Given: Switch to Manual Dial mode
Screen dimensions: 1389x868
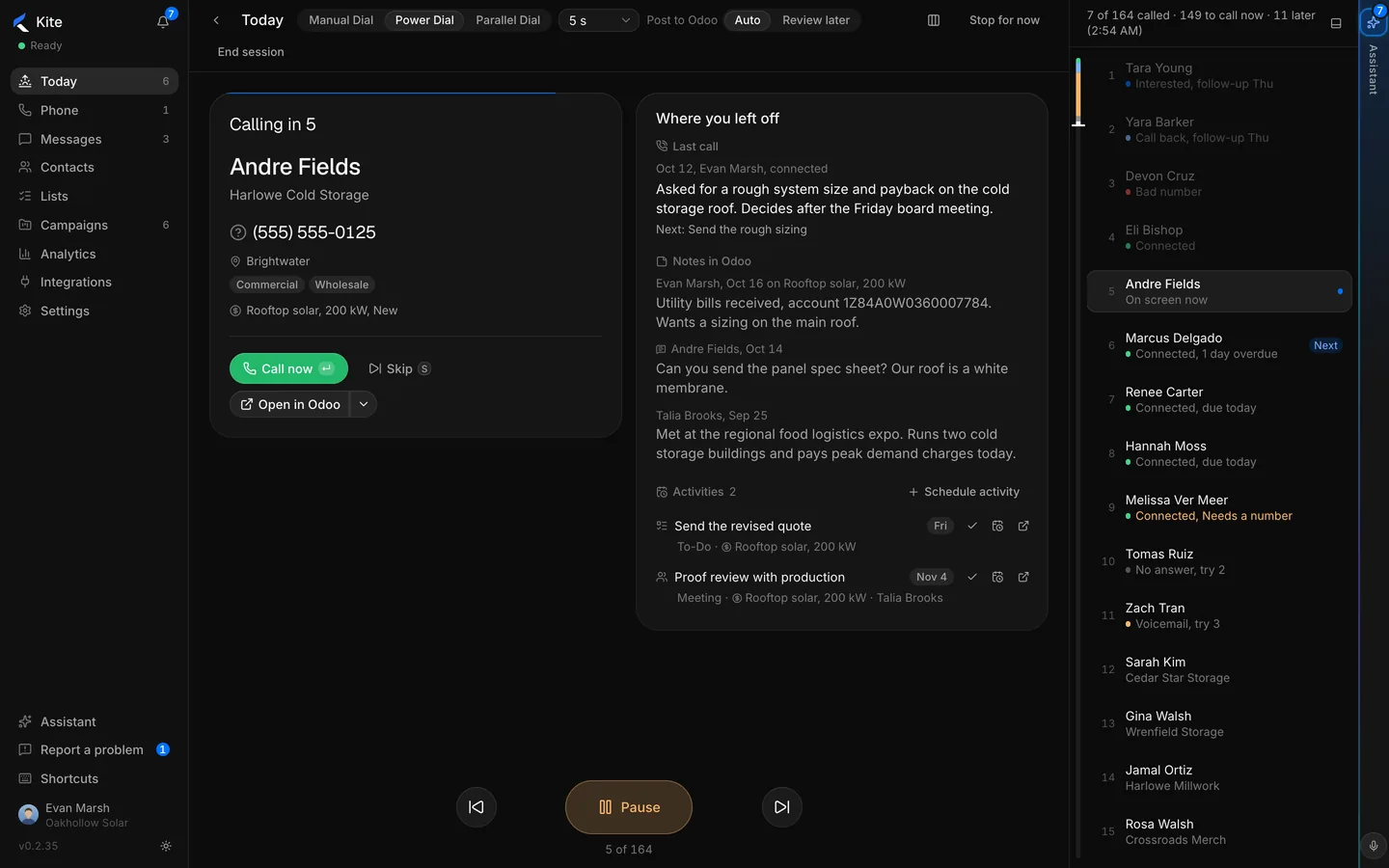Looking at the screenshot, I should point(340,20).
